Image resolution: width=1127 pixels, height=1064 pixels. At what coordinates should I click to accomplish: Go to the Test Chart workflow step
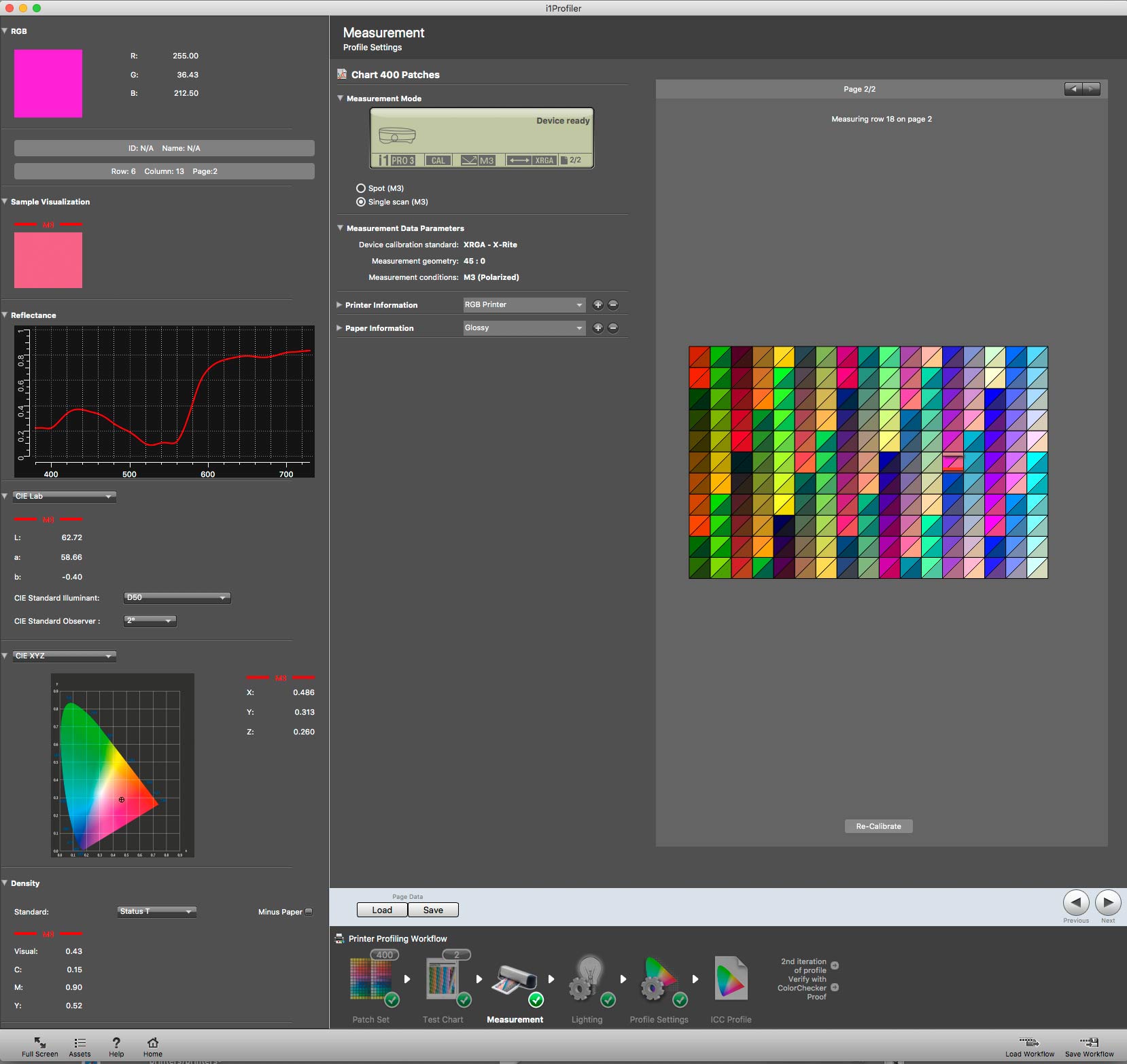pos(444,980)
